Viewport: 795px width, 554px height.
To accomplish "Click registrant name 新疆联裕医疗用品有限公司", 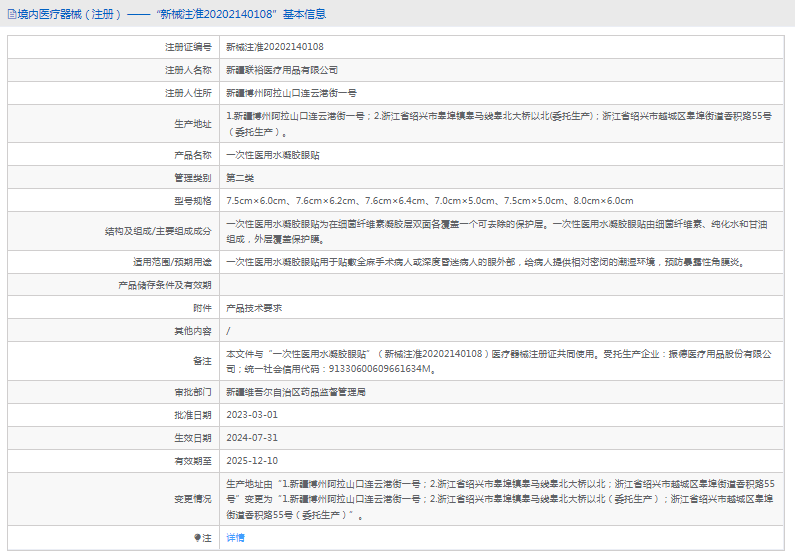I will click(282, 70).
